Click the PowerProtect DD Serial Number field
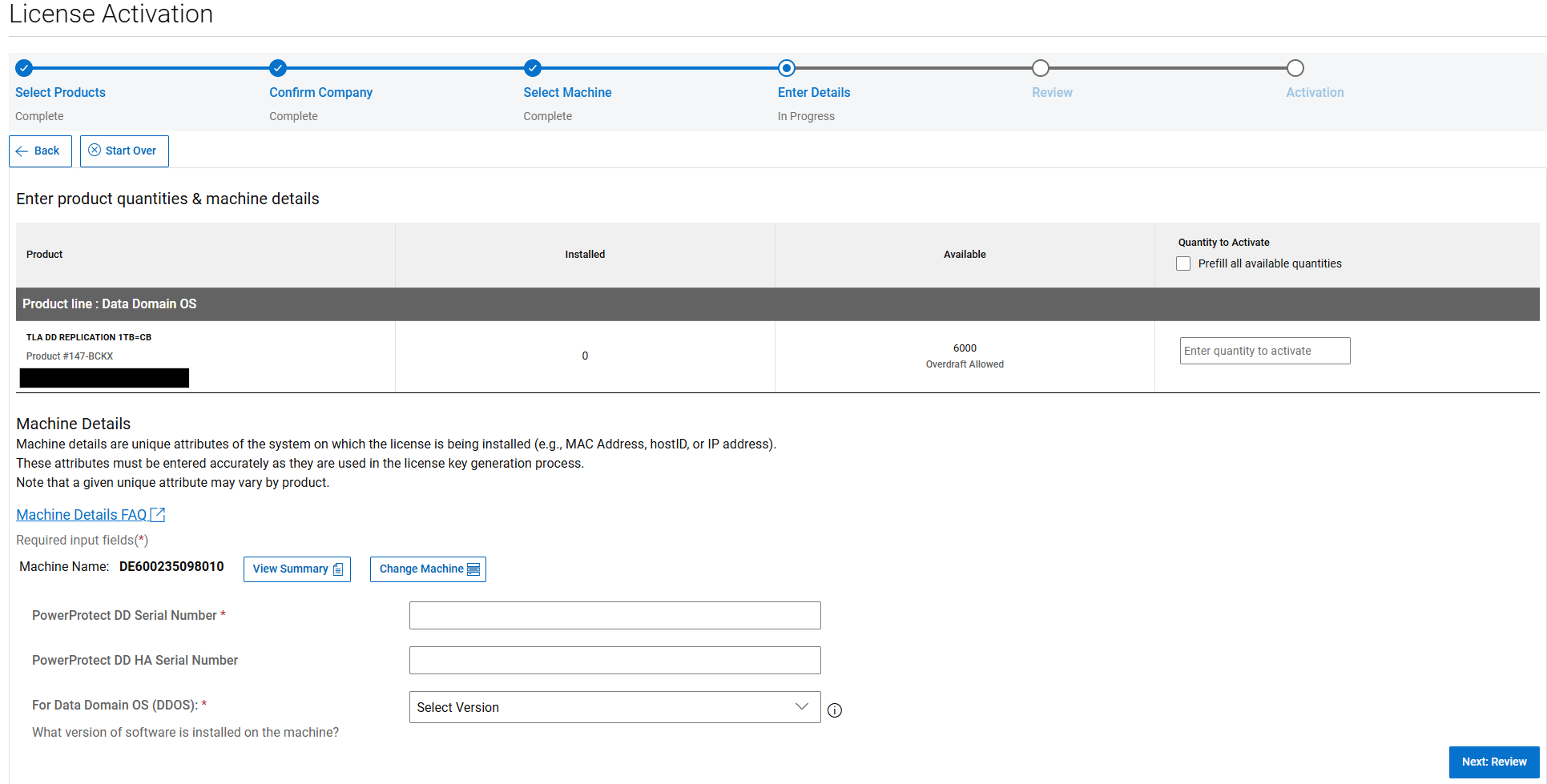This screenshot has width=1547, height=784. tap(614, 615)
